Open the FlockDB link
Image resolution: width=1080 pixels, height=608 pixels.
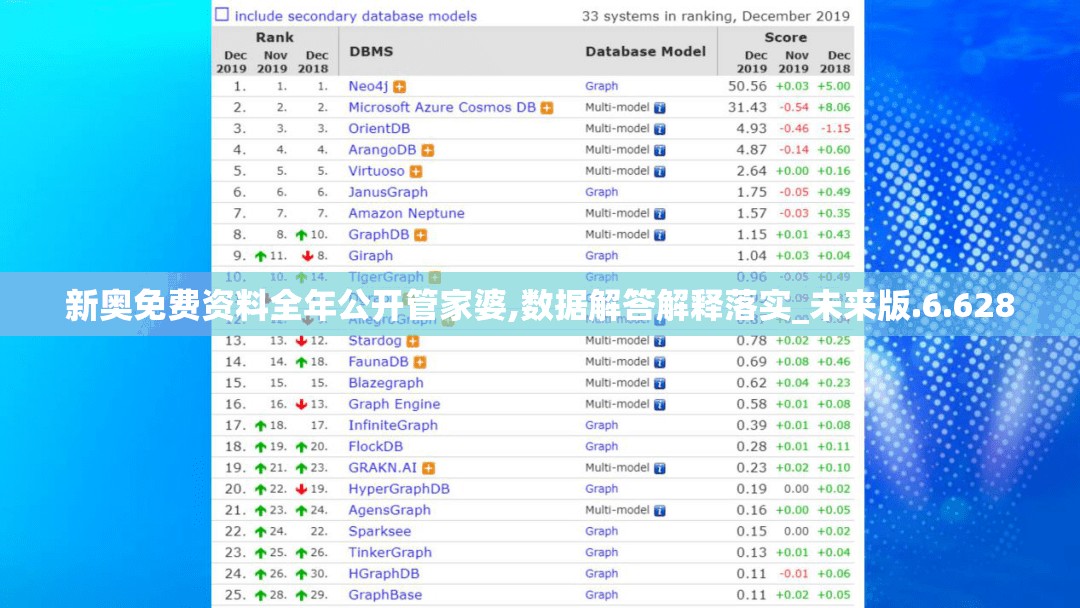(x=375, y=446)
